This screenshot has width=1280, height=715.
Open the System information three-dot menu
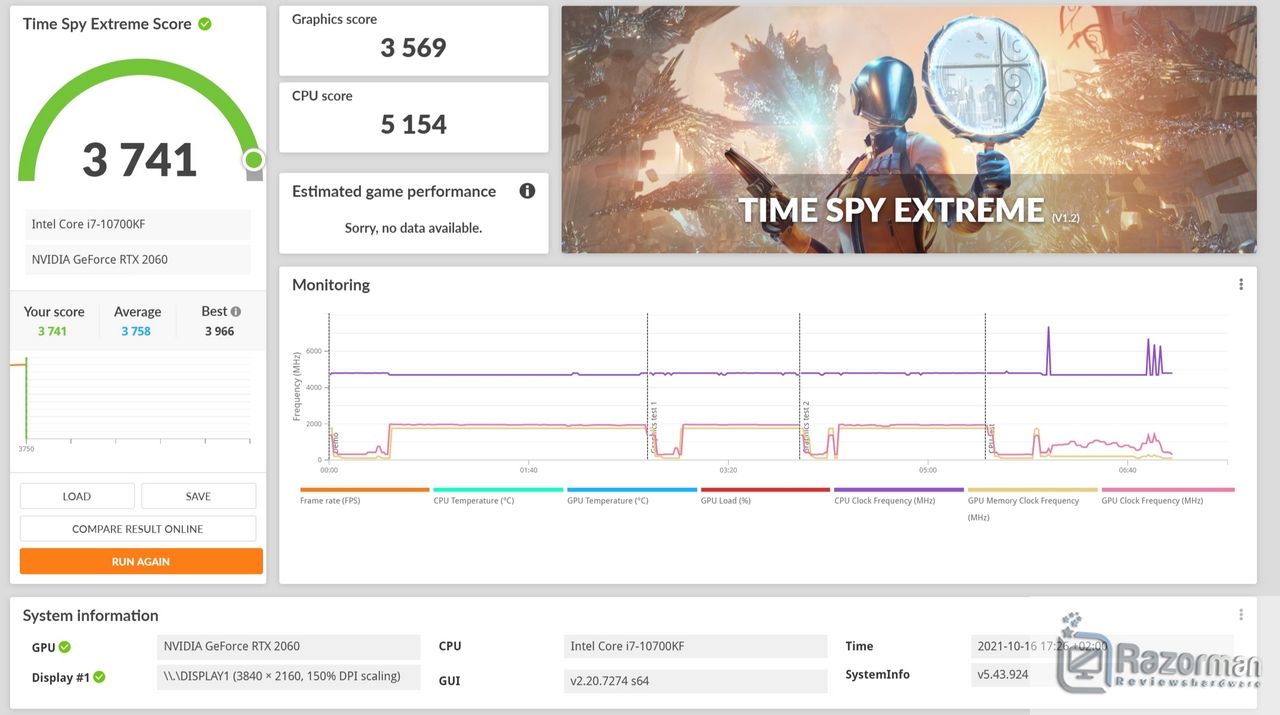click(x=1241, y=615)
